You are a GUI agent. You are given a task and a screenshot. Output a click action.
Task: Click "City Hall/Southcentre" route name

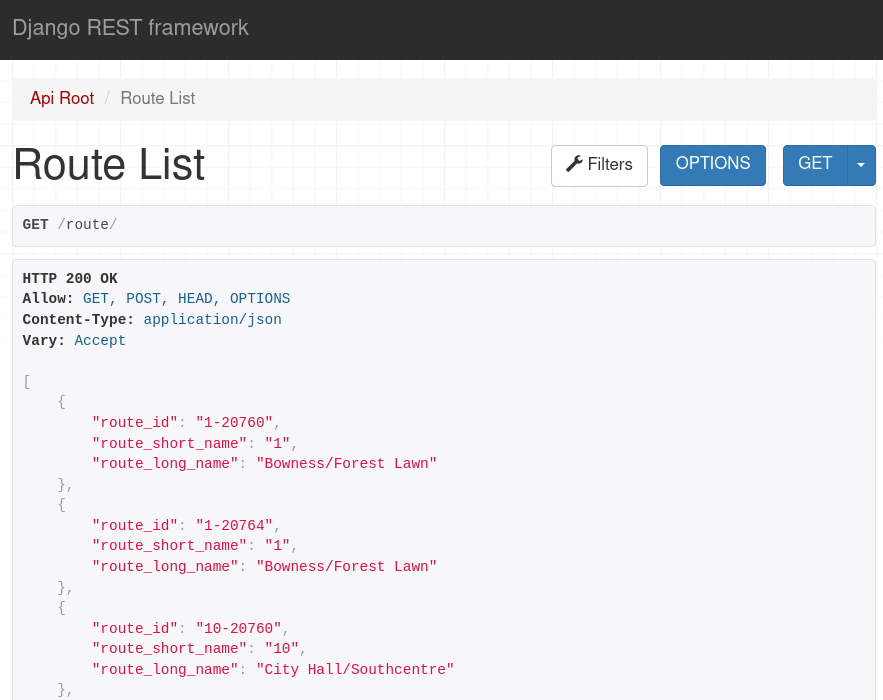click(355, 669)
